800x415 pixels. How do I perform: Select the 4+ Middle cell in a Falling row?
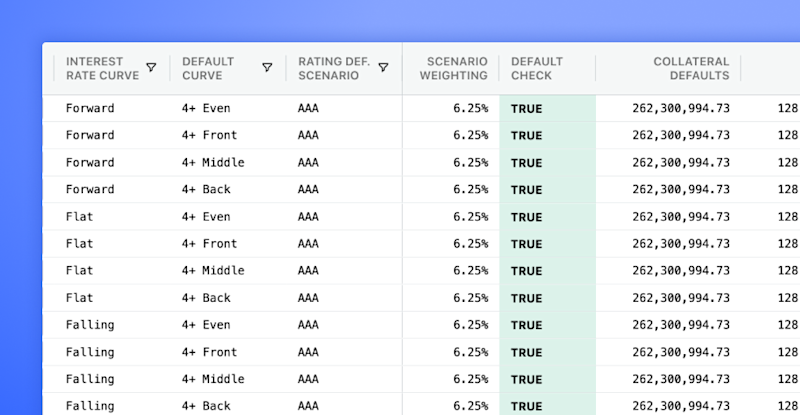click(213, 379)
